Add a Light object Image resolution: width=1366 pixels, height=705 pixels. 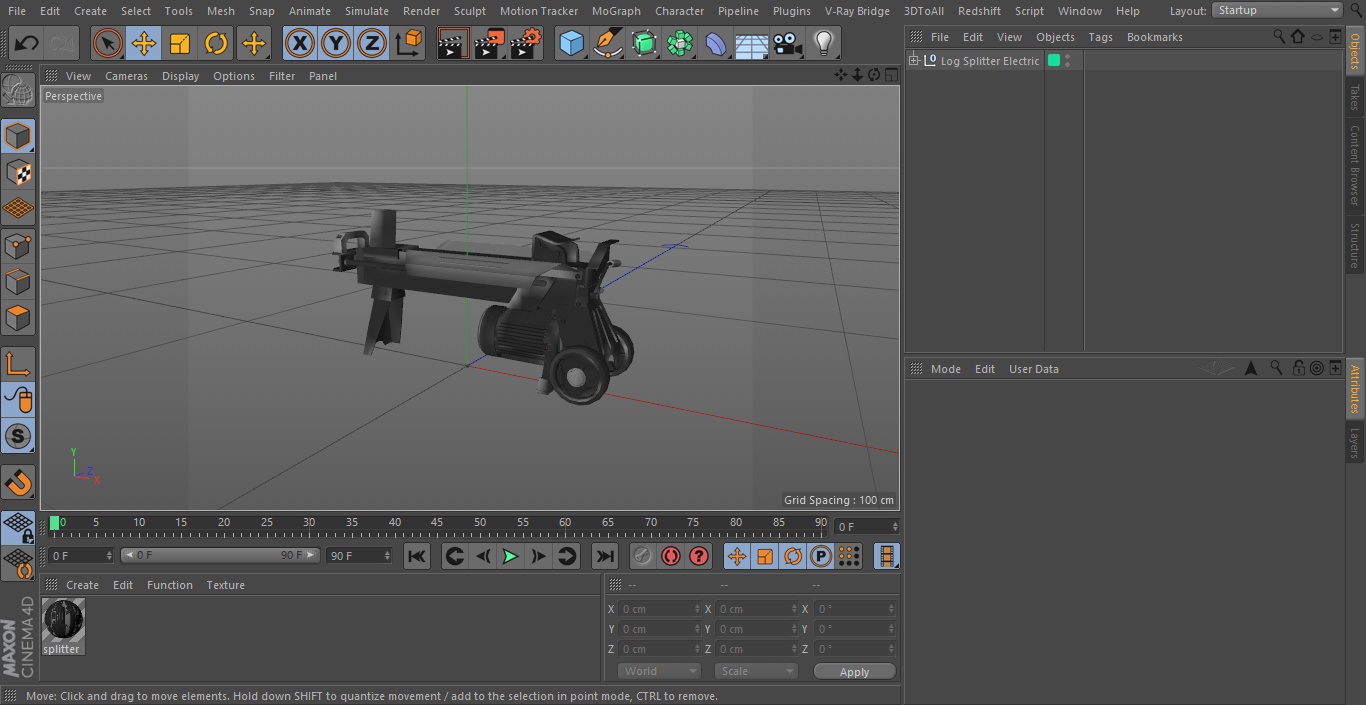click(x=824, y=43)
